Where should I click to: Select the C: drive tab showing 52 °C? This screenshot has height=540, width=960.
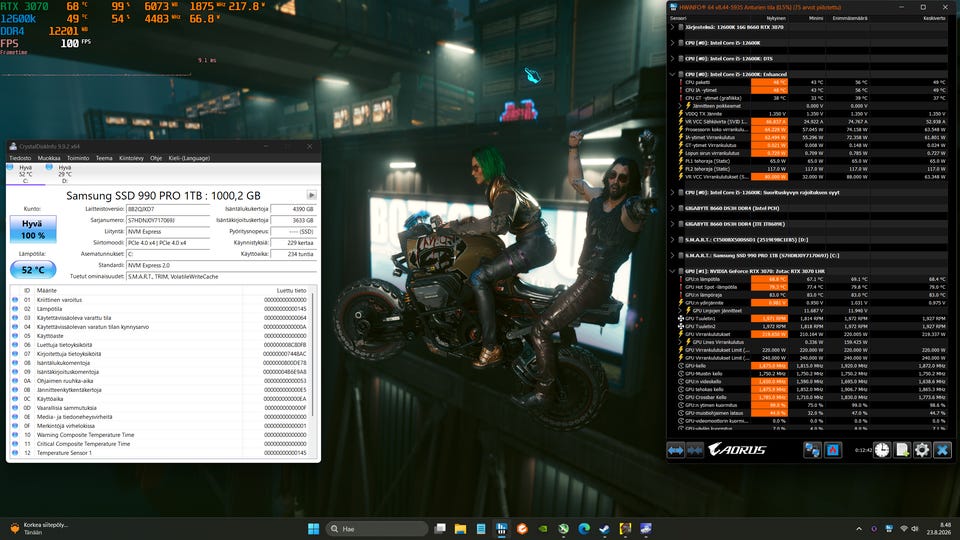tap(25, 174)
